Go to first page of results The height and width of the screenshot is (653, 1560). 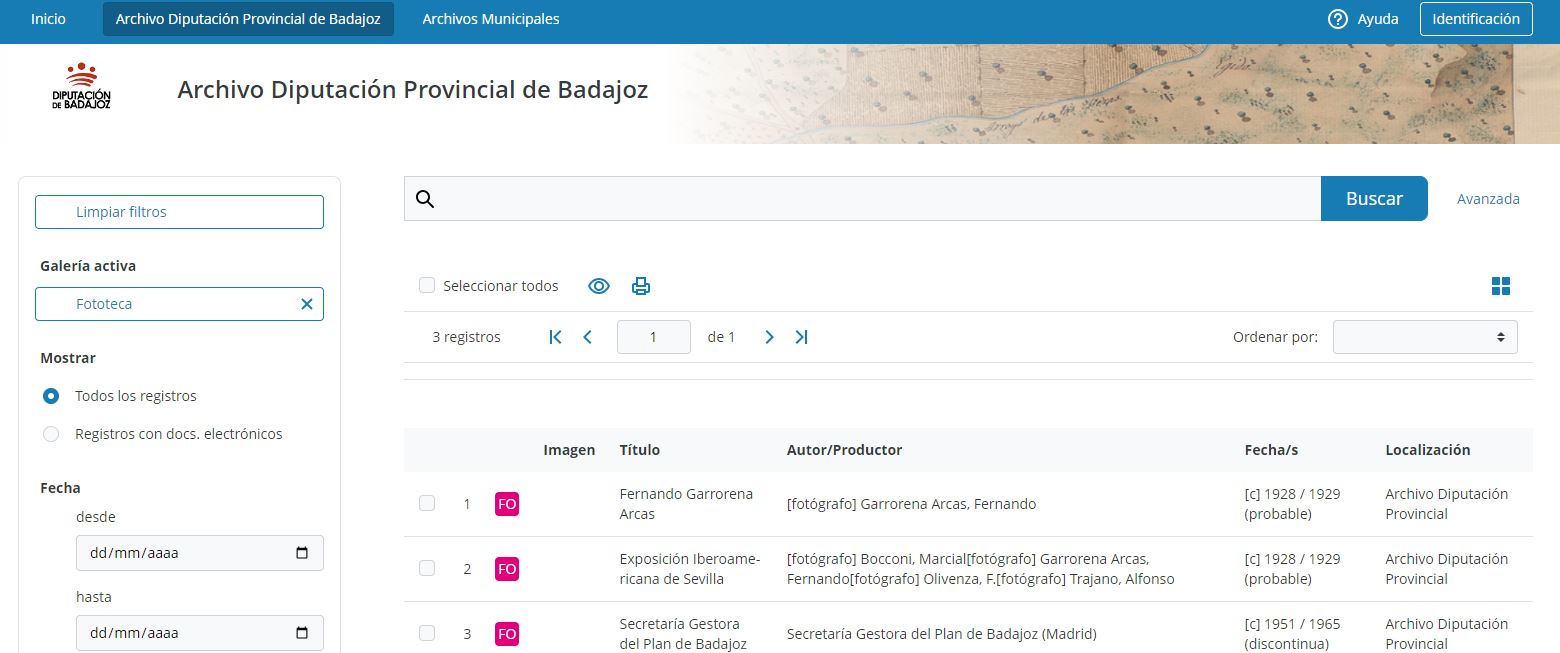tap(556, 337)
